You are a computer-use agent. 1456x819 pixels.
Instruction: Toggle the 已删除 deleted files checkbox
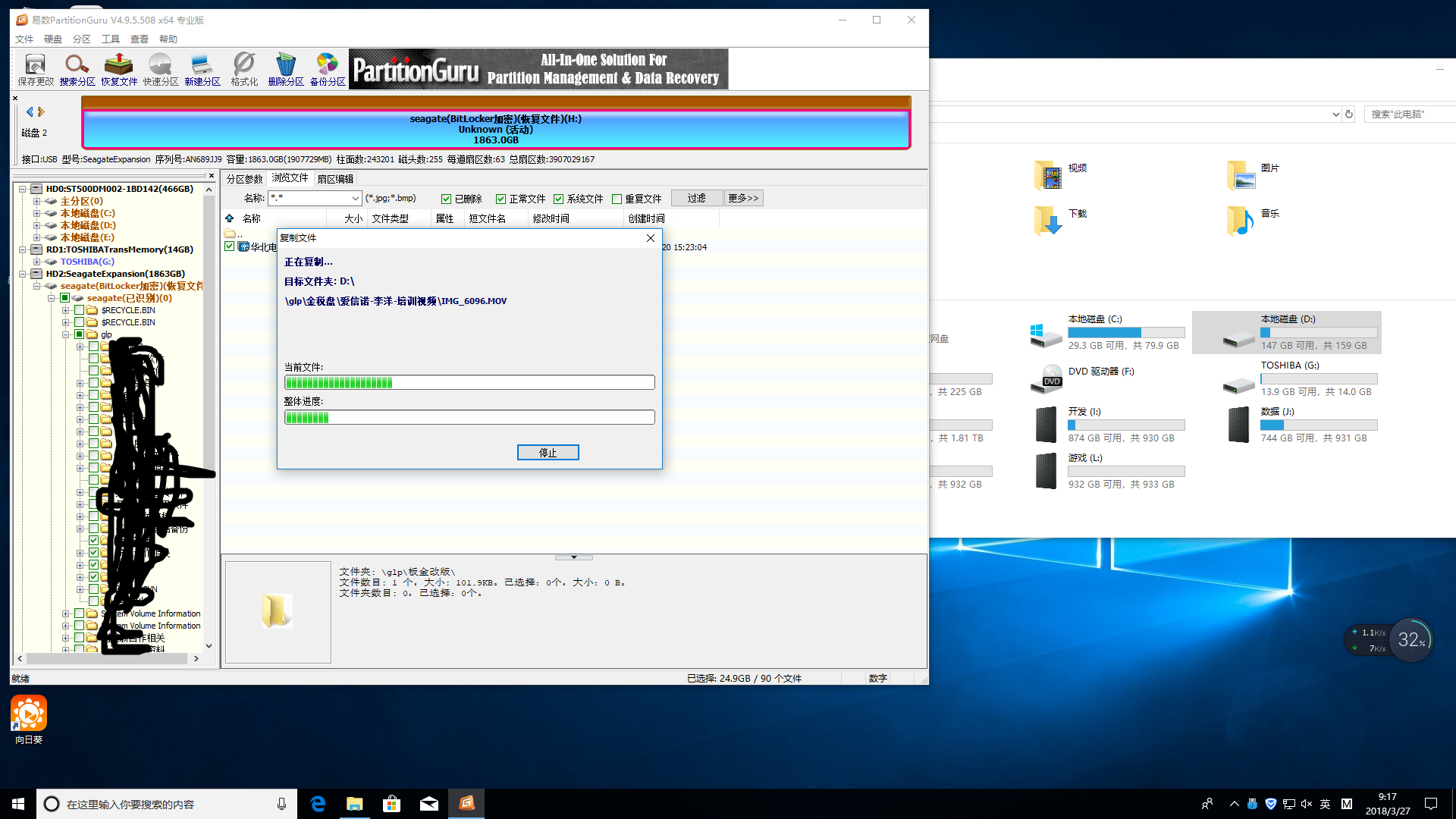(x=447, y=199)
